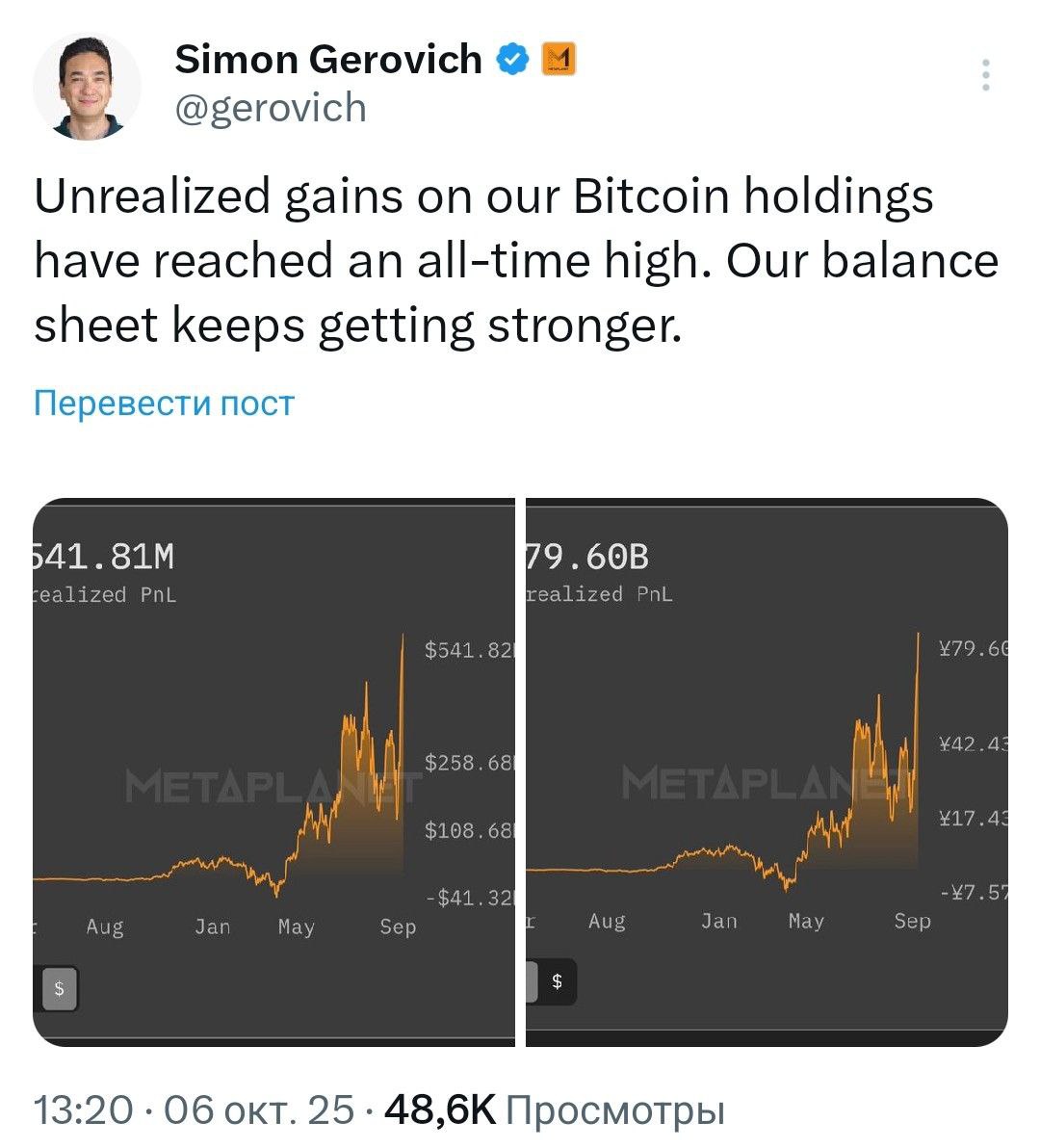Click 'Перевести пост' to translate the post
Screen dimensions: 1040x1148
click(164, 403)
